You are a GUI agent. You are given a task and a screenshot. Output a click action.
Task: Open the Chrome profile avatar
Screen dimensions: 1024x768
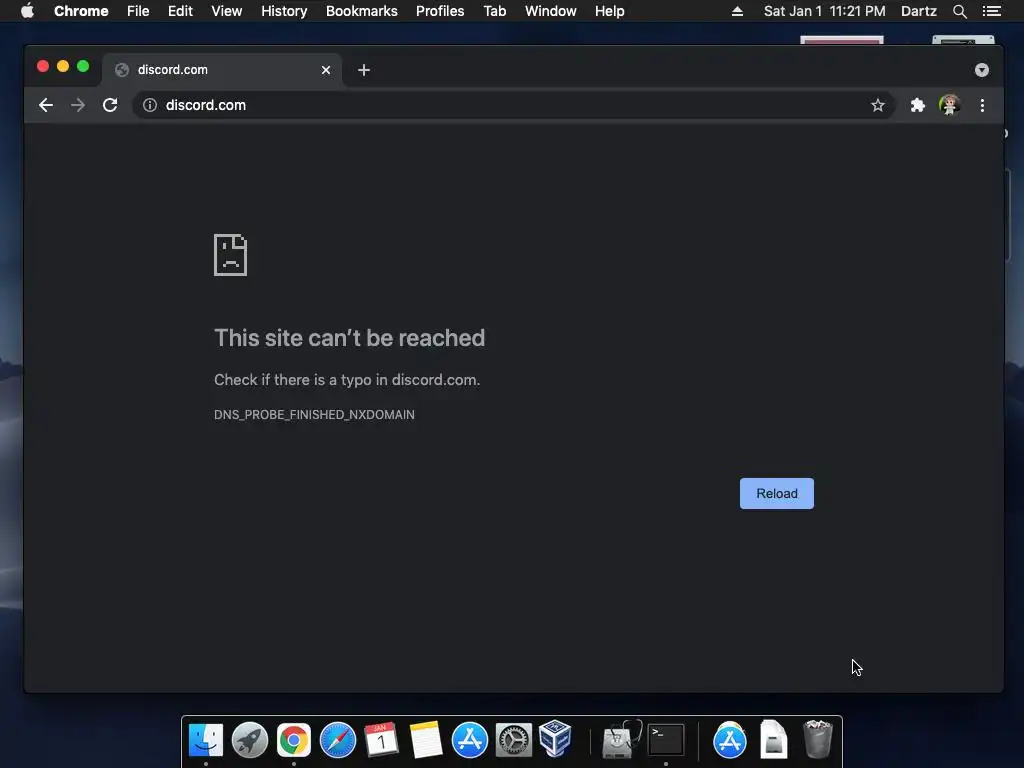tap(950, 105)
